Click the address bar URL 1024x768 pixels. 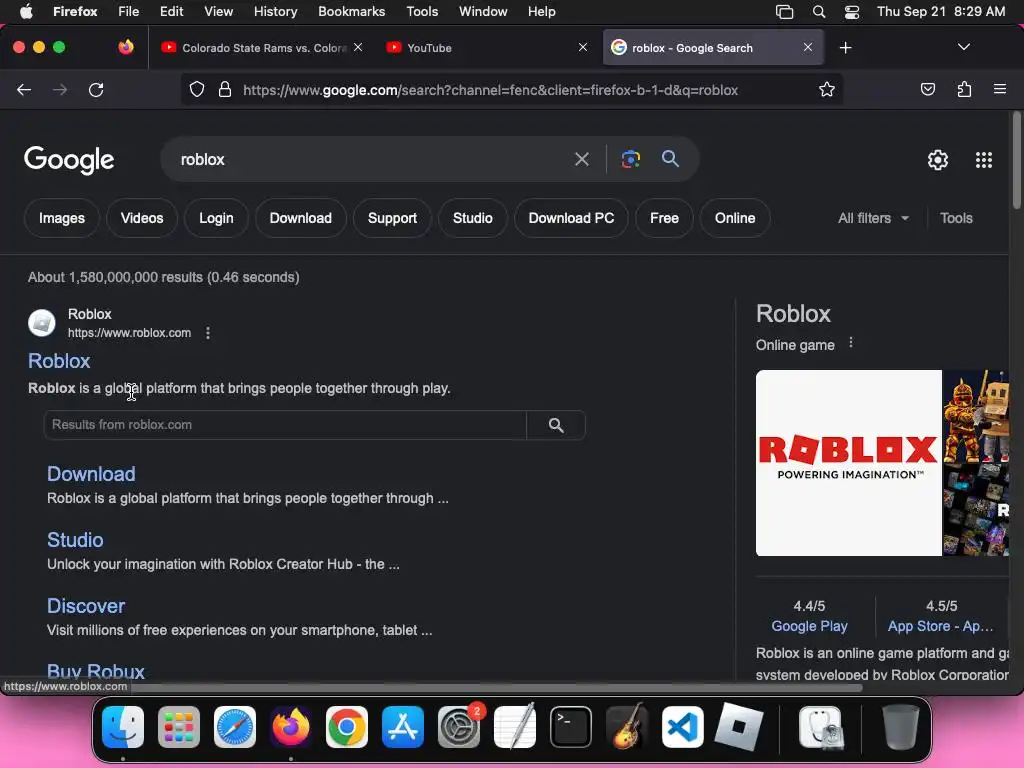tap(490, 90)
